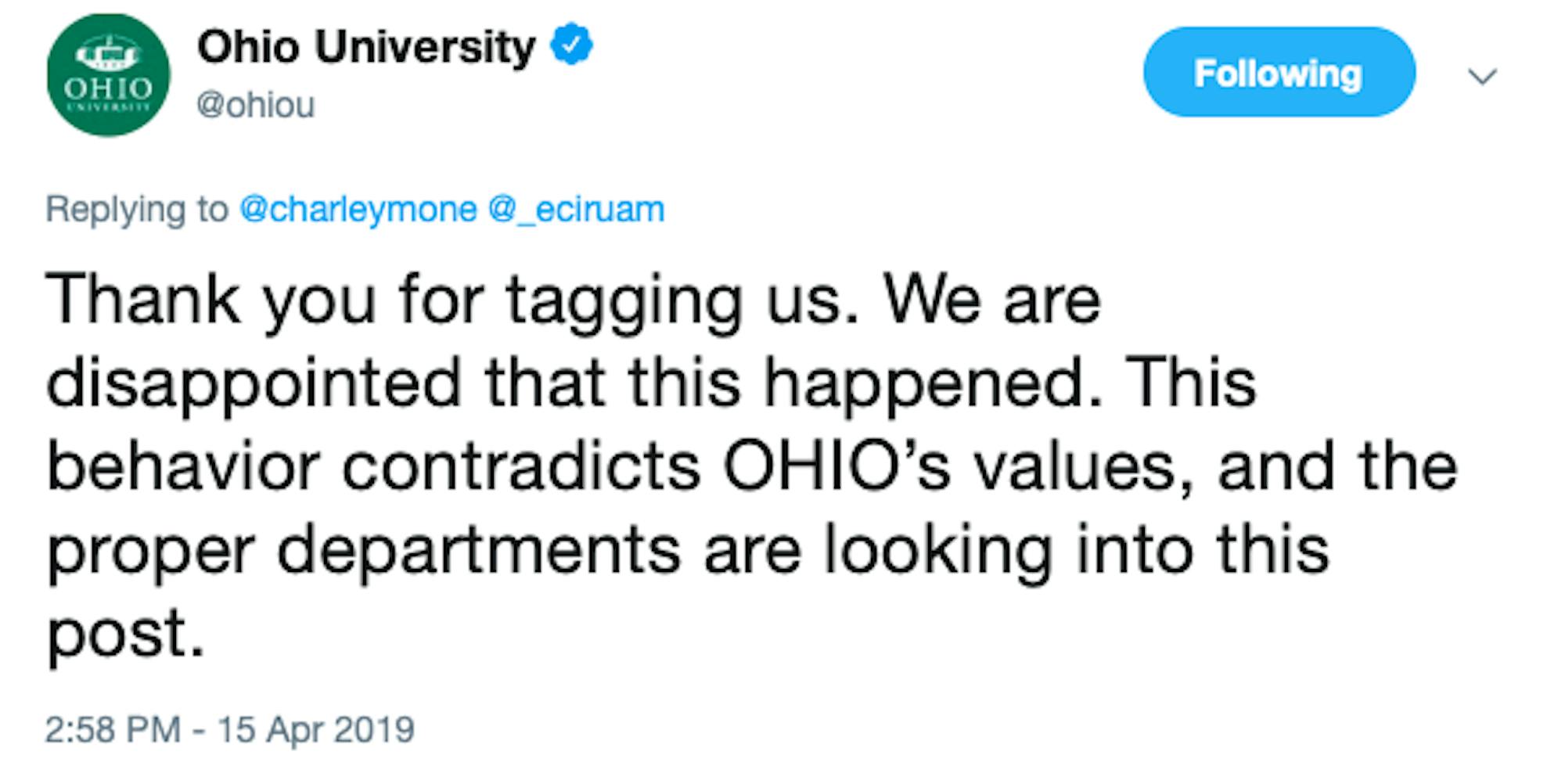Click the final word "post." in the tweet
1565x784 pixels.
point(125,632)
